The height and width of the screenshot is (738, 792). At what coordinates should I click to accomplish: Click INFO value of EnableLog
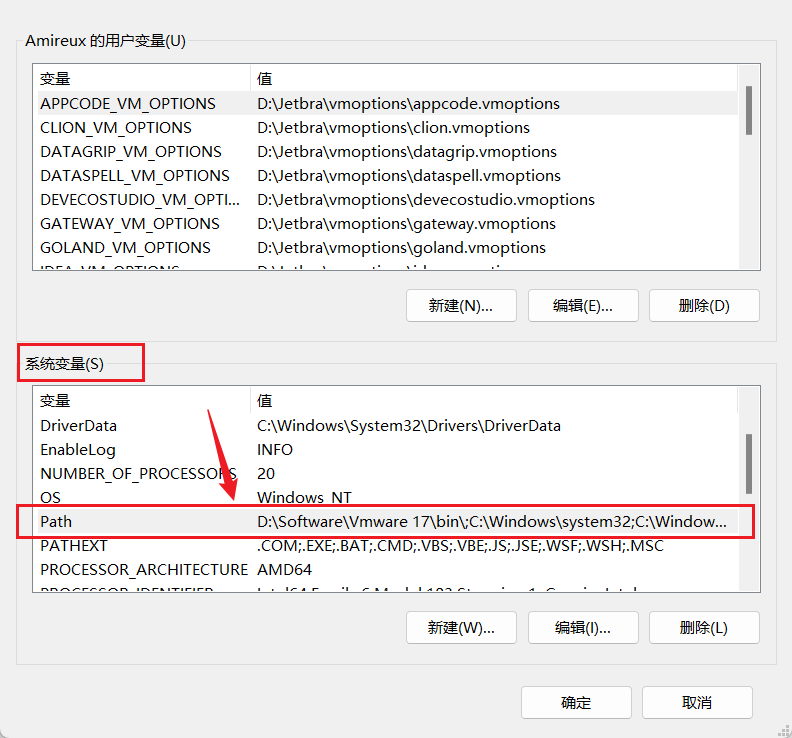coord(275,450)
